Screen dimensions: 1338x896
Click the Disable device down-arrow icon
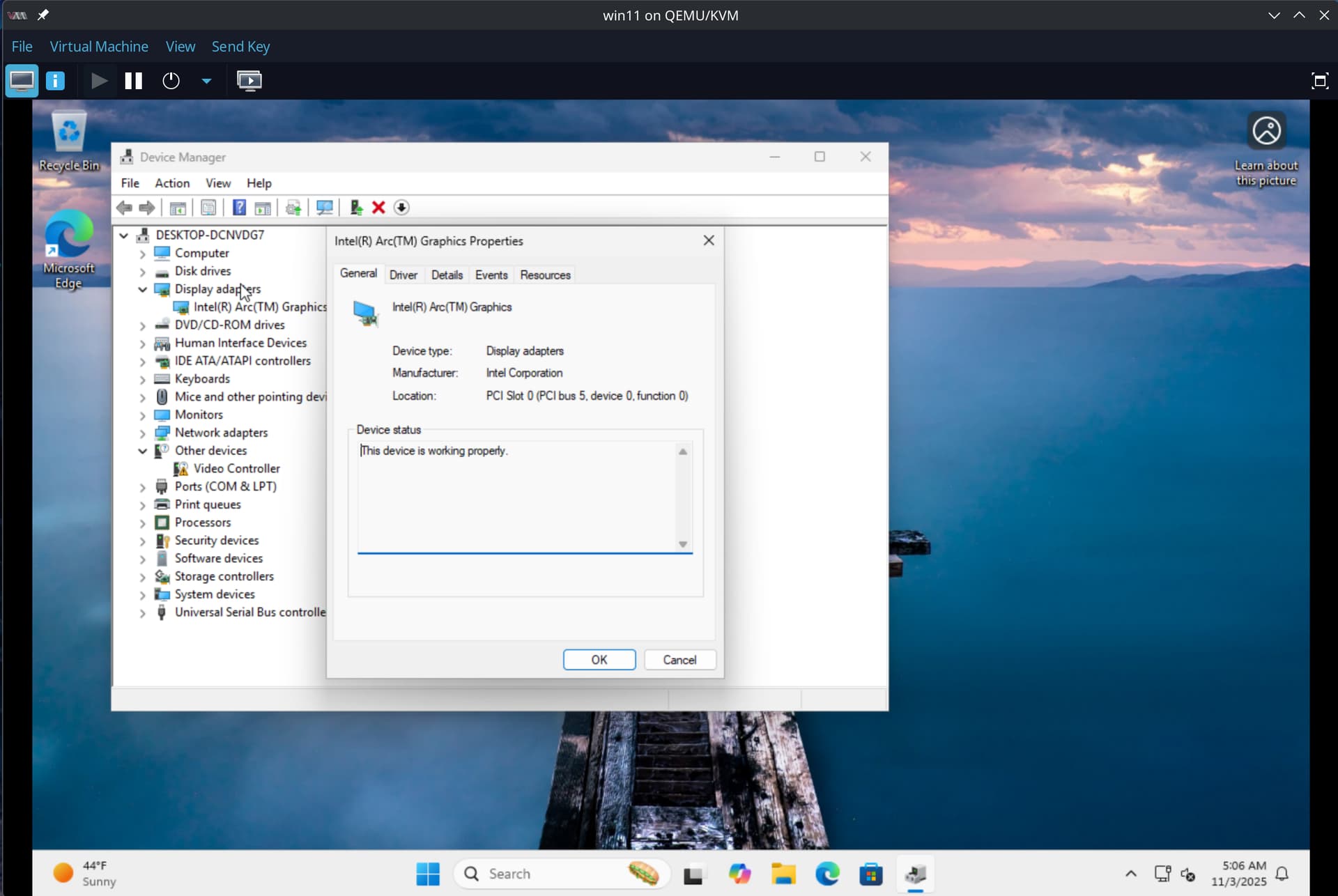(401, 208)
